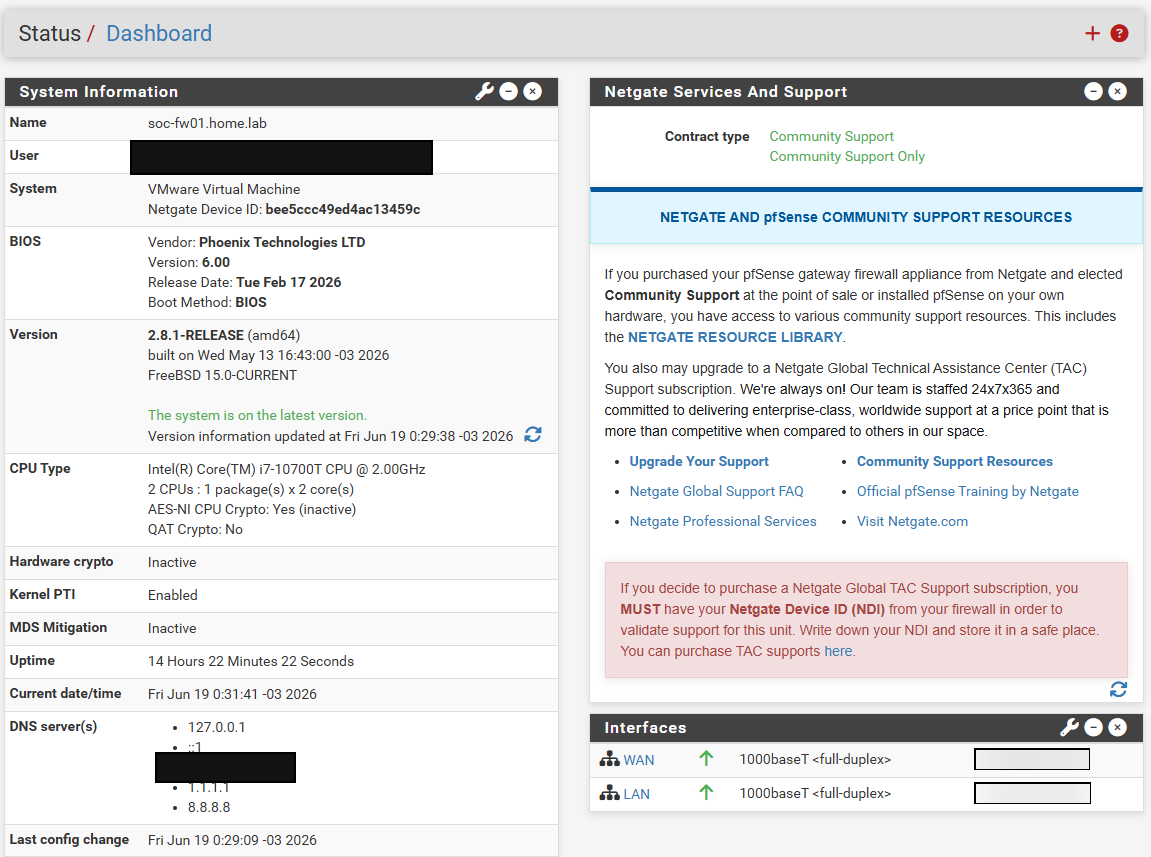This screenshot has width=1151, height=857.
Task: Click the WAN interface network icon
Action: (x=609, y=759)
